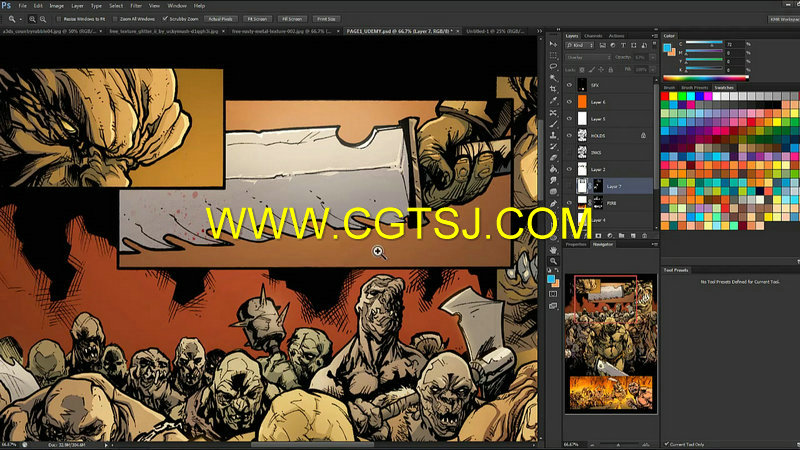This screenshot has height=450, width=800.
Task: Select the Lasso tool
Action: [553, 67]
